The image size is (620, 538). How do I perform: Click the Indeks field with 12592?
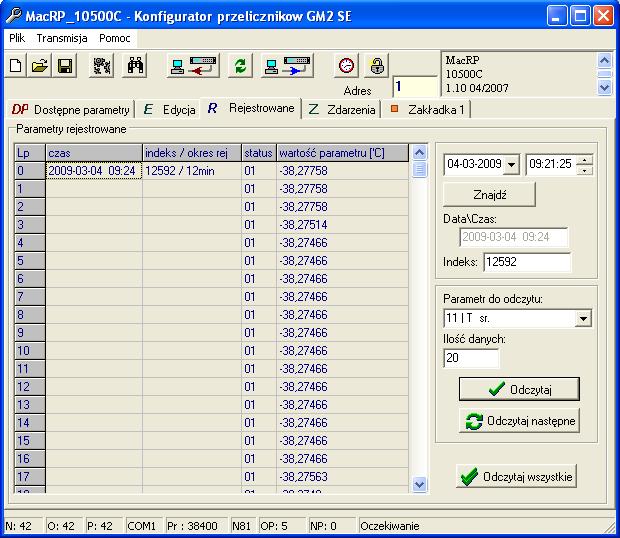pos(527,262)
